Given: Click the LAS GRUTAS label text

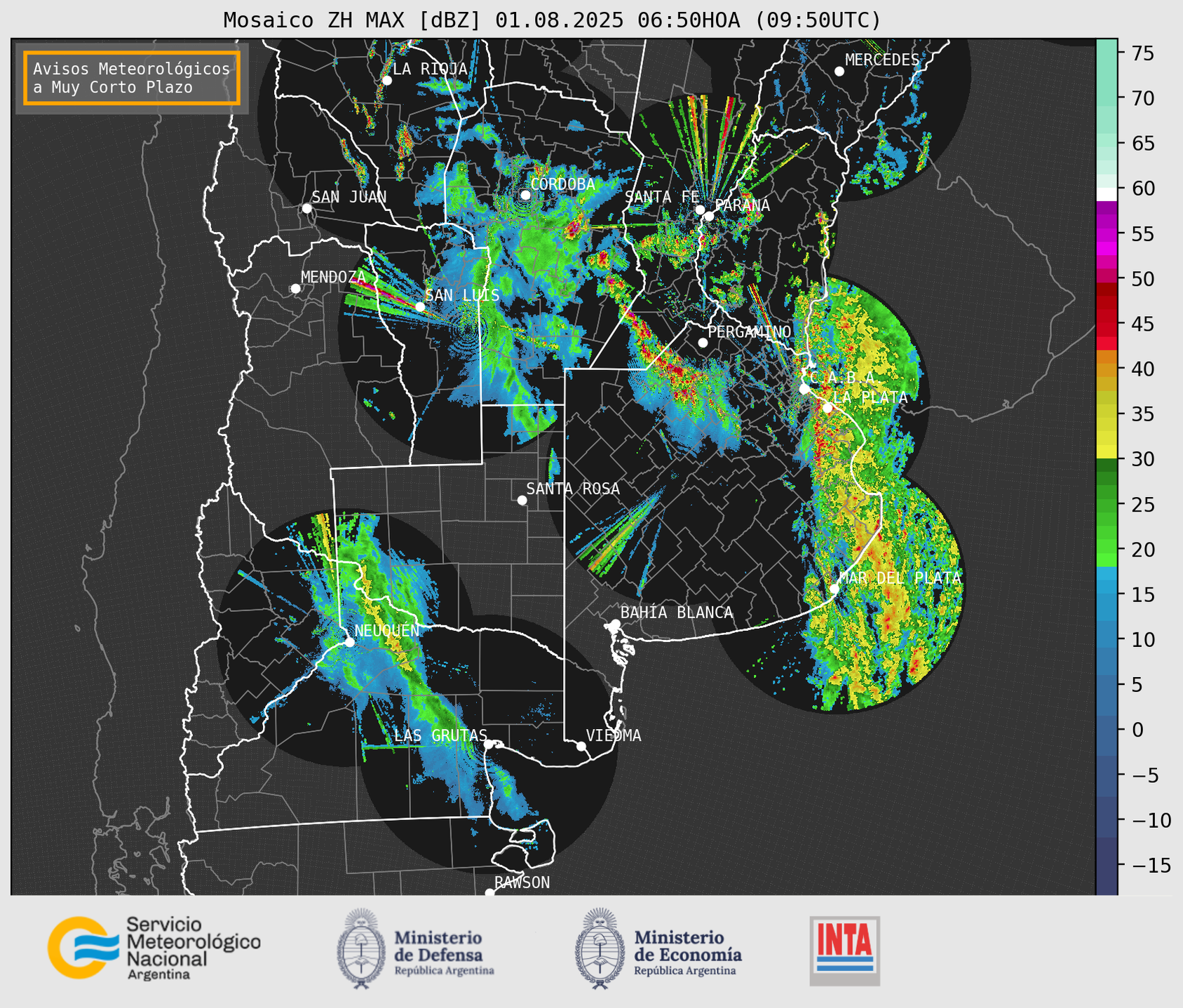Looking at the screenshot, I should coord(440,735).
